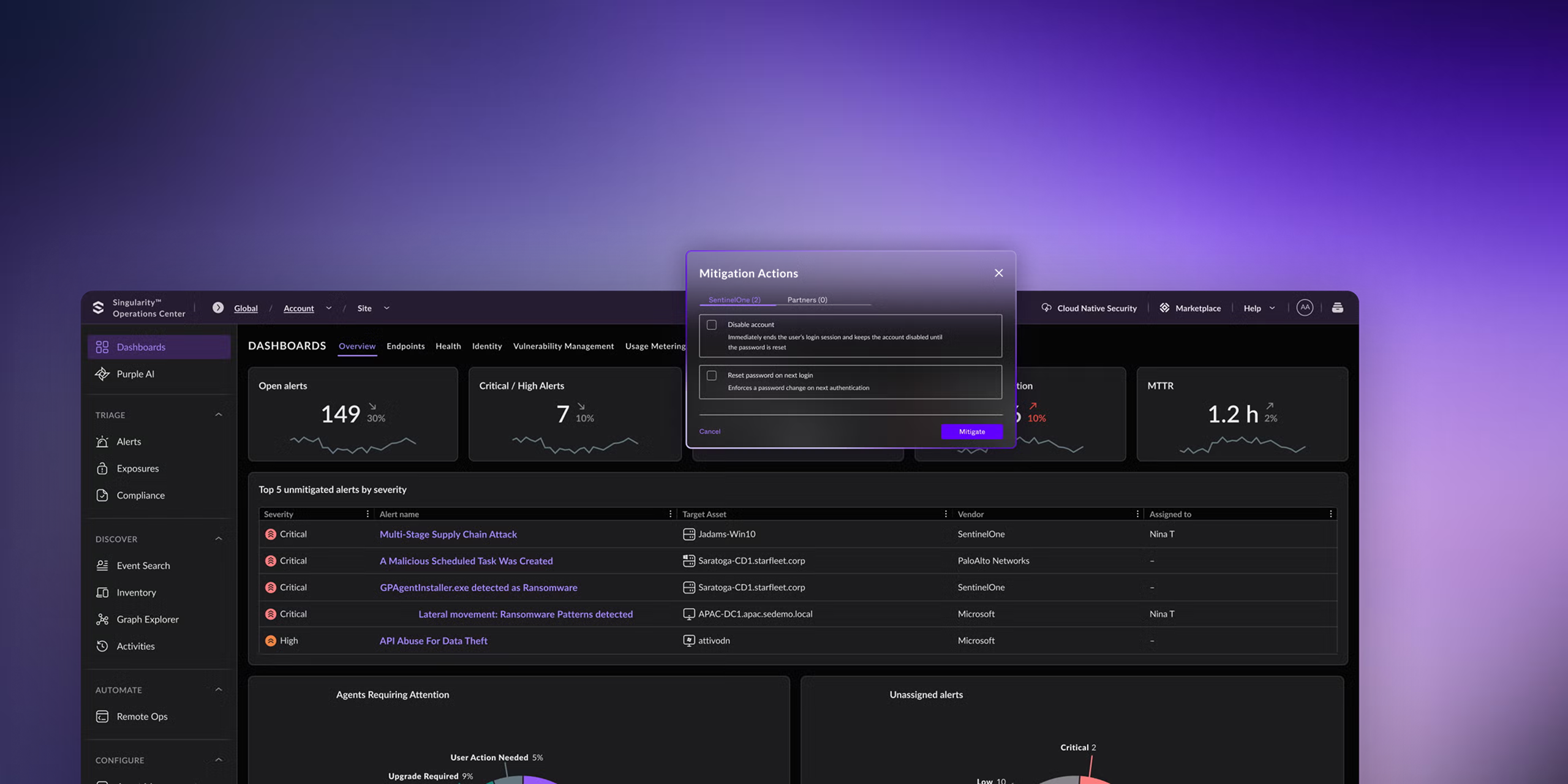Collapse the TRIAGE sidebar section
Viewport: 1568px width, 784px height.
coord(219,415)
